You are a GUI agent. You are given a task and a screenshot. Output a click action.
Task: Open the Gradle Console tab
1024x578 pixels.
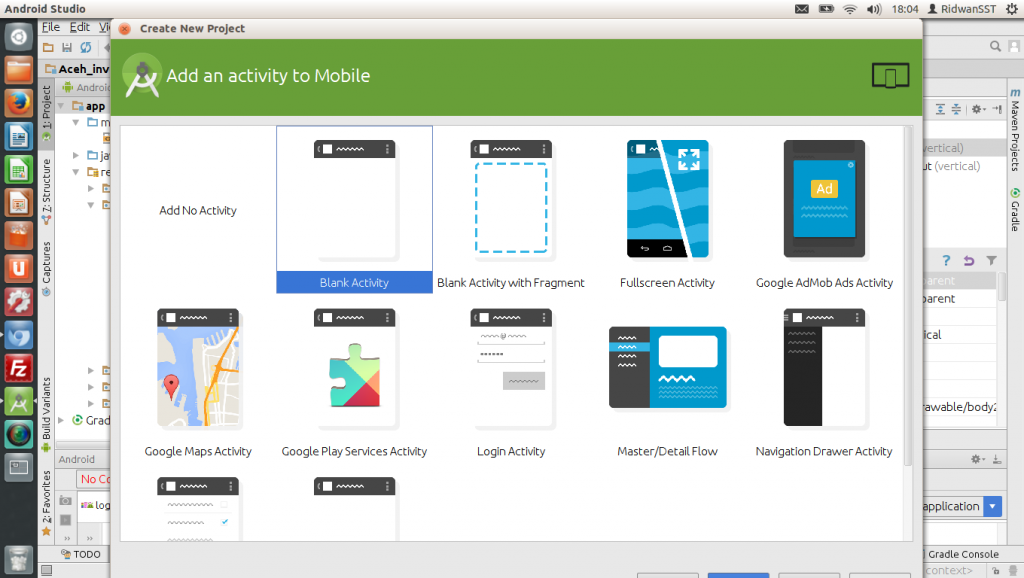[962, 554]
